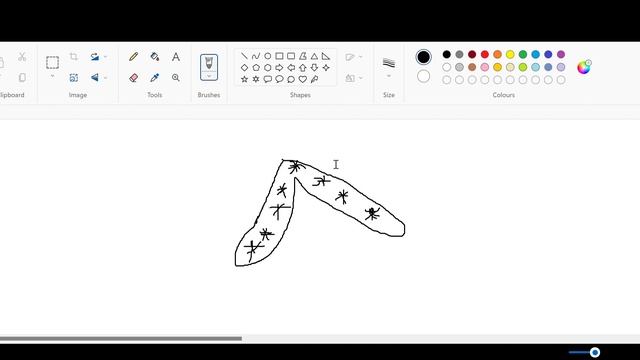Pick the Rounded rectangle callout shape
Screen dimensions: 640x360
pyautogui.click(x=268, y=79)
